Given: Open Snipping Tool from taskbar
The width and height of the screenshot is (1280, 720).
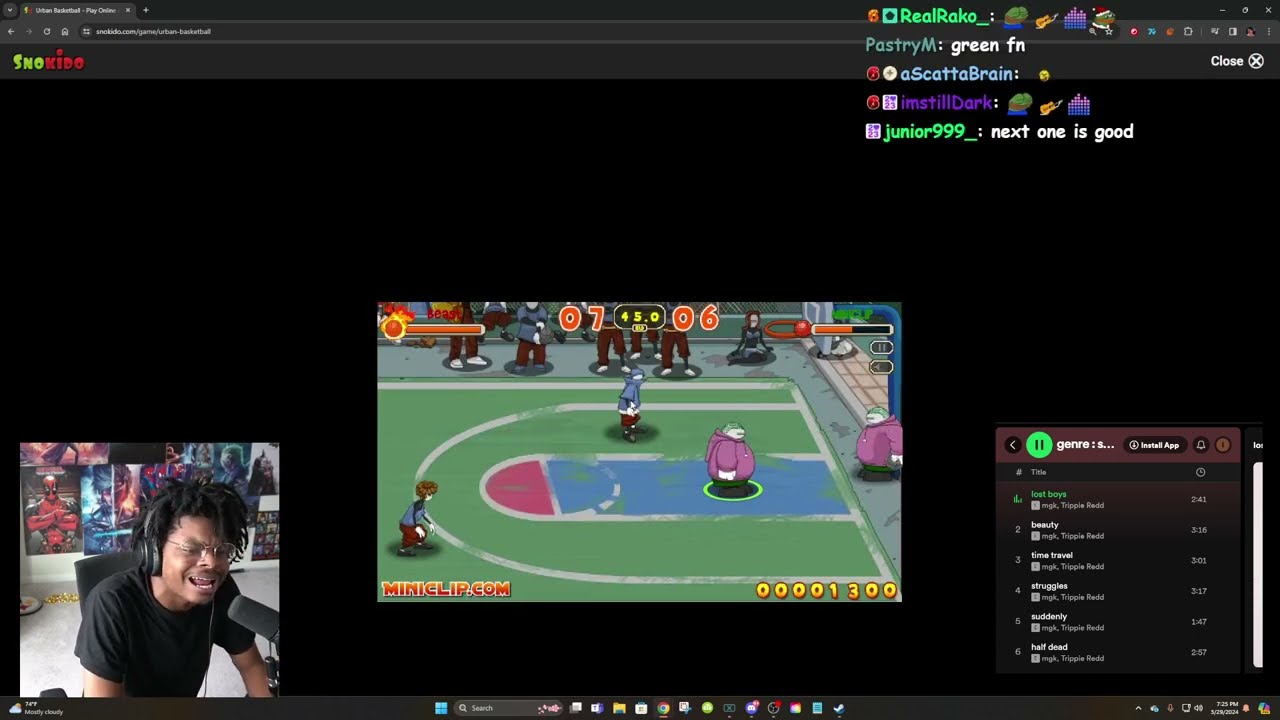Looking at the screenshot, I should pyautogui.click(x=685, y=708).
